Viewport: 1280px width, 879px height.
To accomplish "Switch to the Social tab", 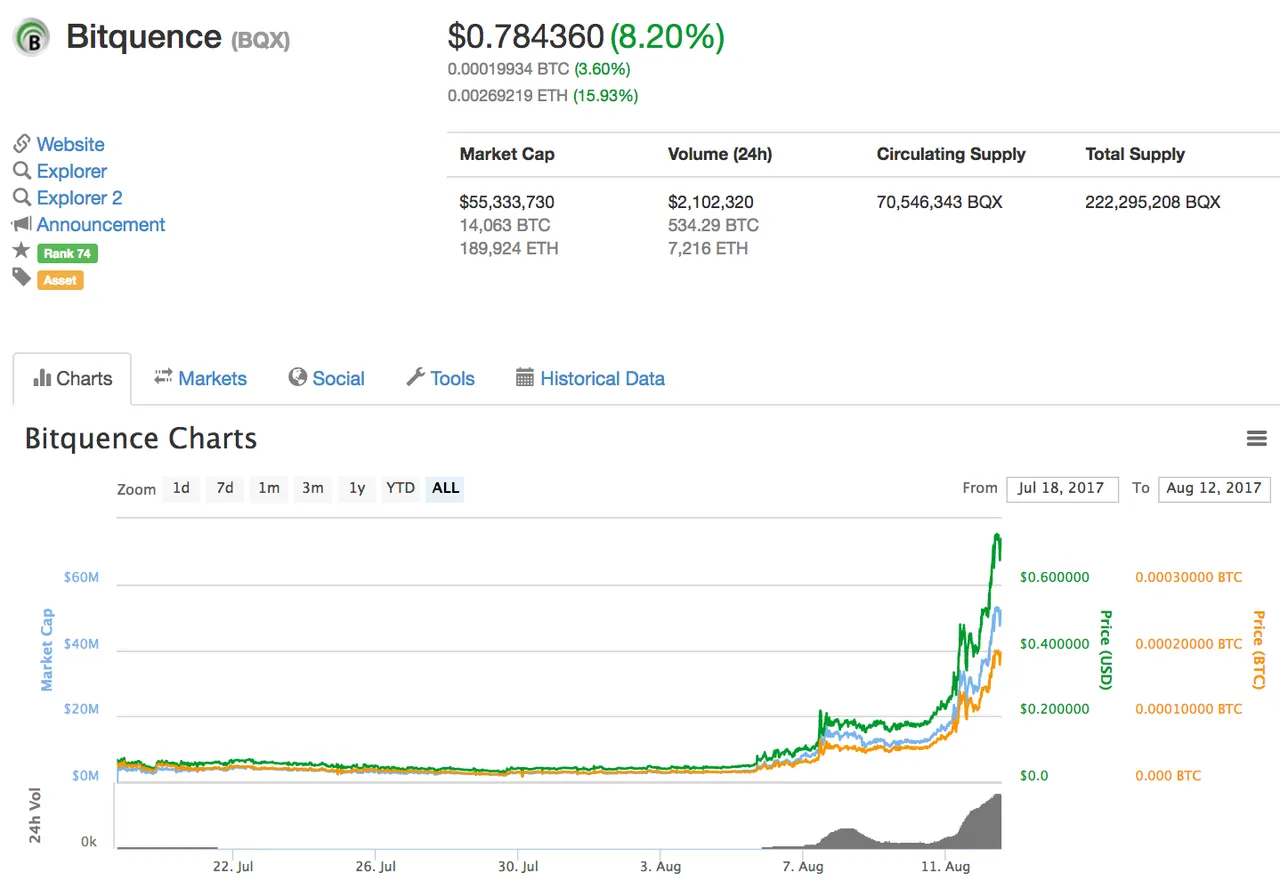I will click(x=326, y=379).
